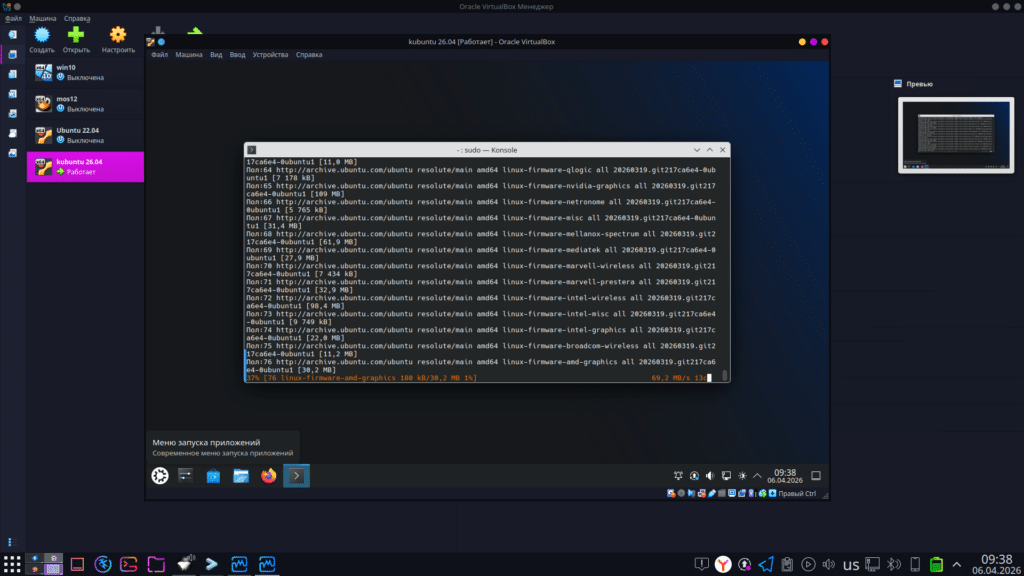Open the Kickoff application launcher in the guest panel
The height and width of the screenshot is (576, 1024).
(160, 477)
